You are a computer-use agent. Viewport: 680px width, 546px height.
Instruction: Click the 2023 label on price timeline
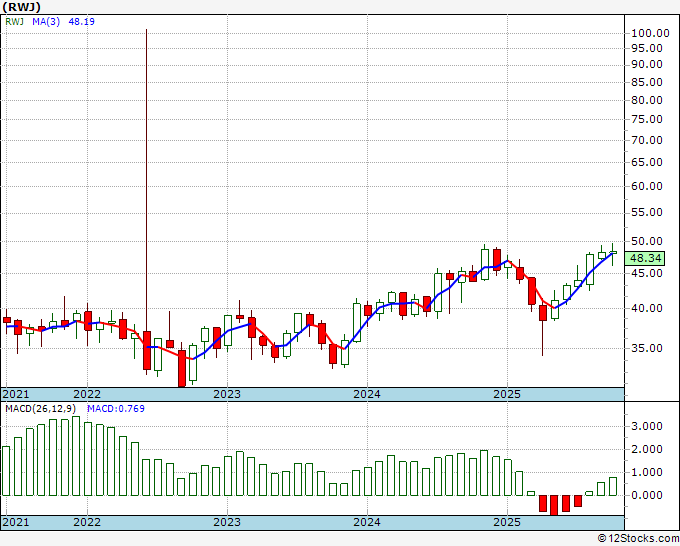click(x=227, y=394)
